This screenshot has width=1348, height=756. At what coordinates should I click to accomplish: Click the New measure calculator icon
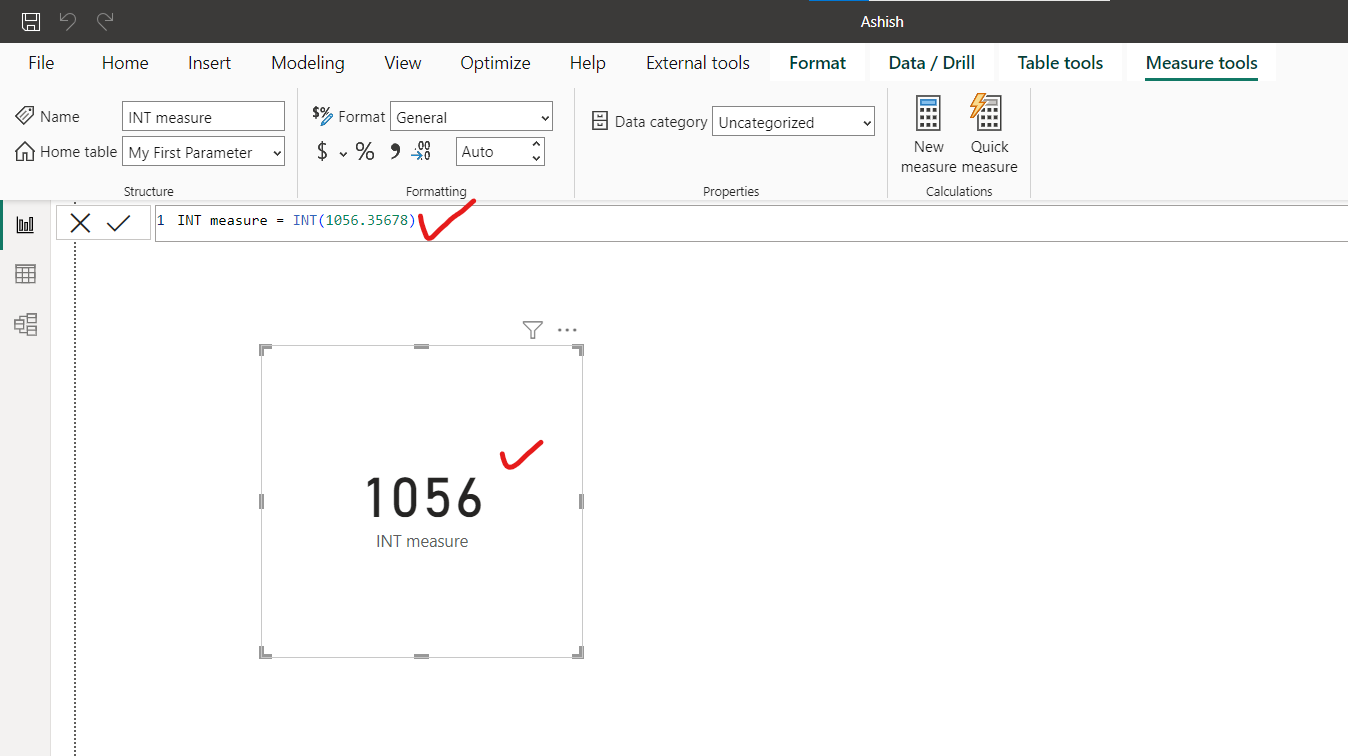point(929,114)
